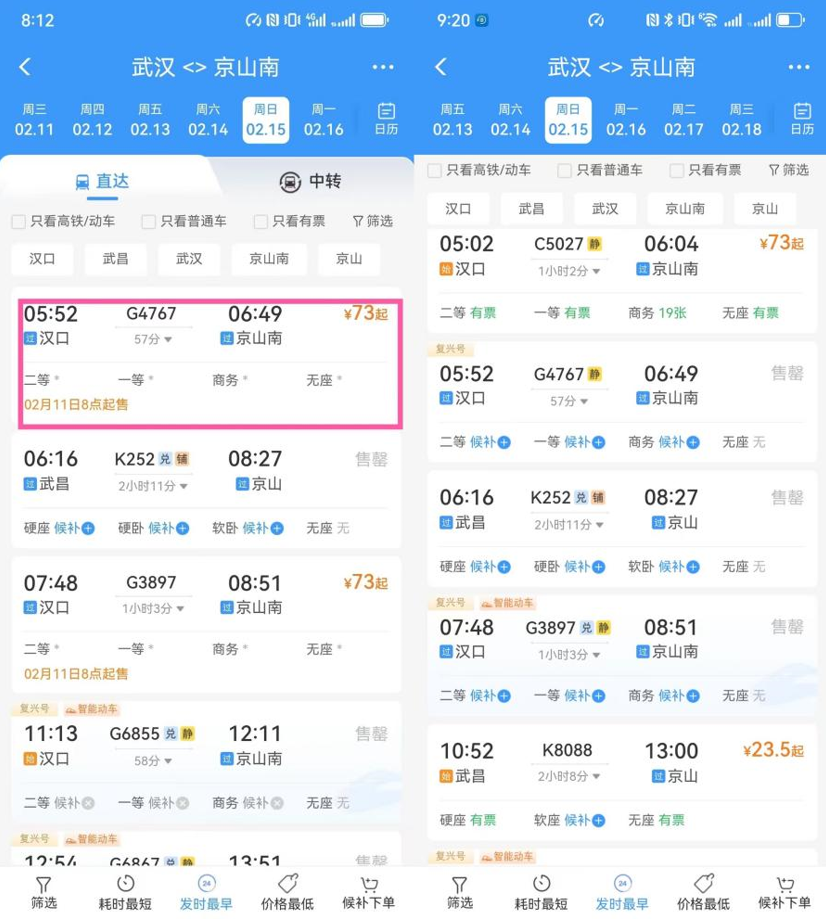
Task: Check 只看普通车 on right screen
Action: pyautogui.click(x=564, y=171)
